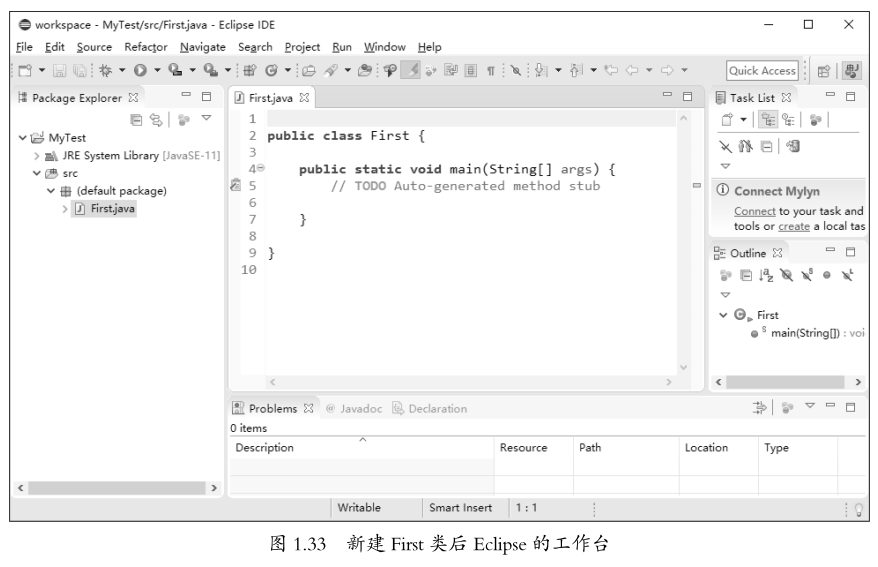Screen dimensions: 878x567
Task: Click line 4 folding marker in editor
Action: pos(261,168)
